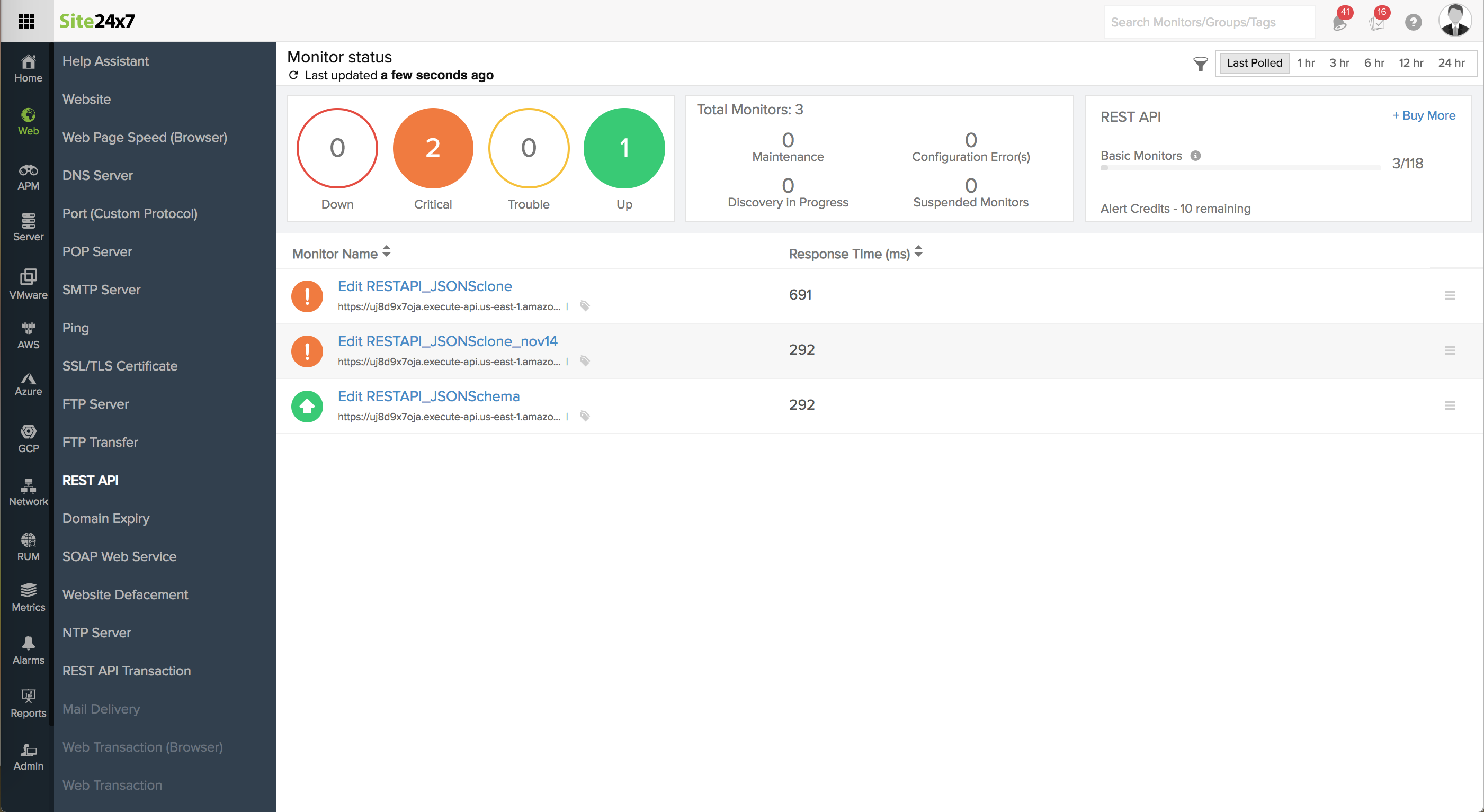Refresh monitor status with the reload icon

293,76
